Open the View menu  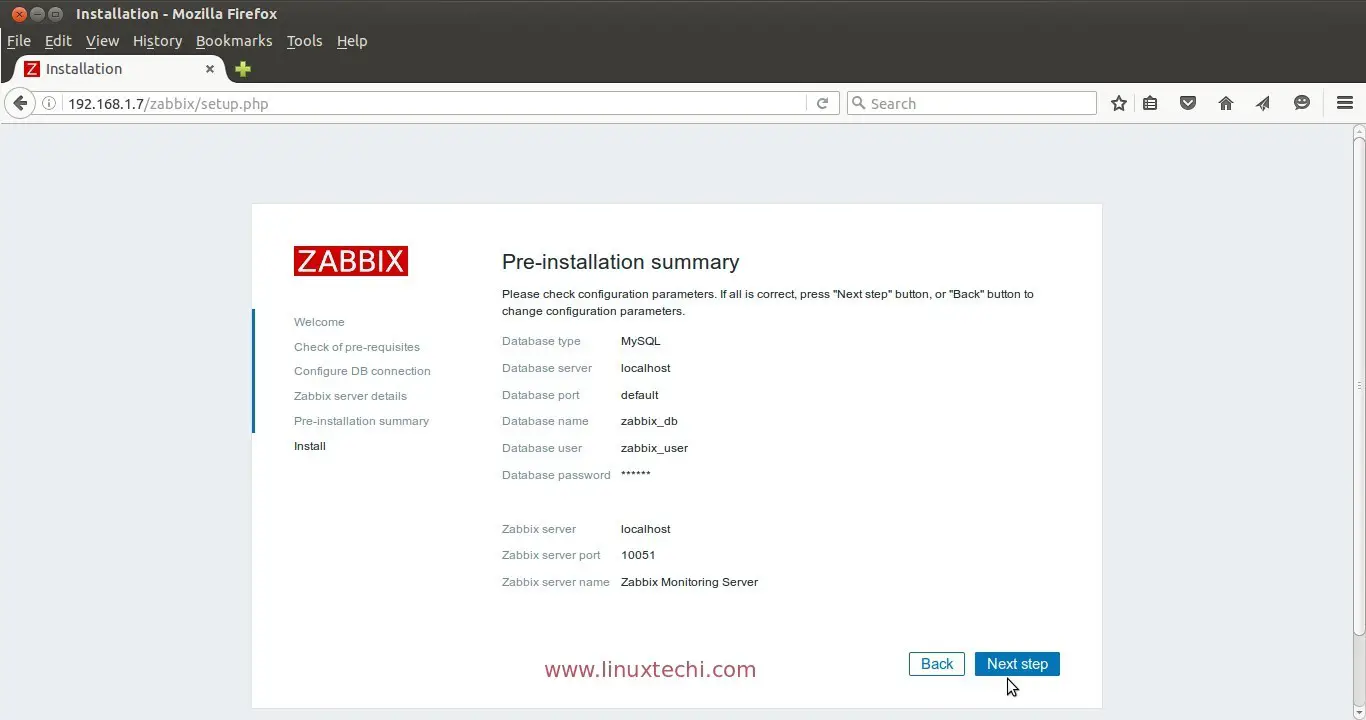click(x=102, y=41)
